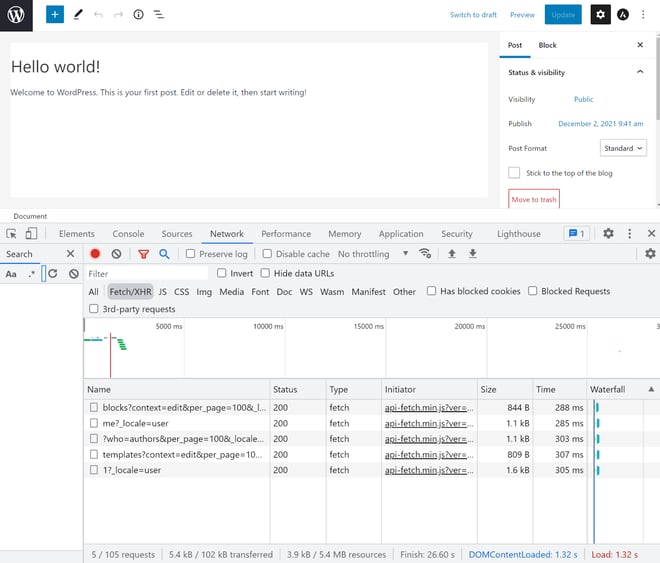Activate DevTools inspect element picker

click(11, 234)
